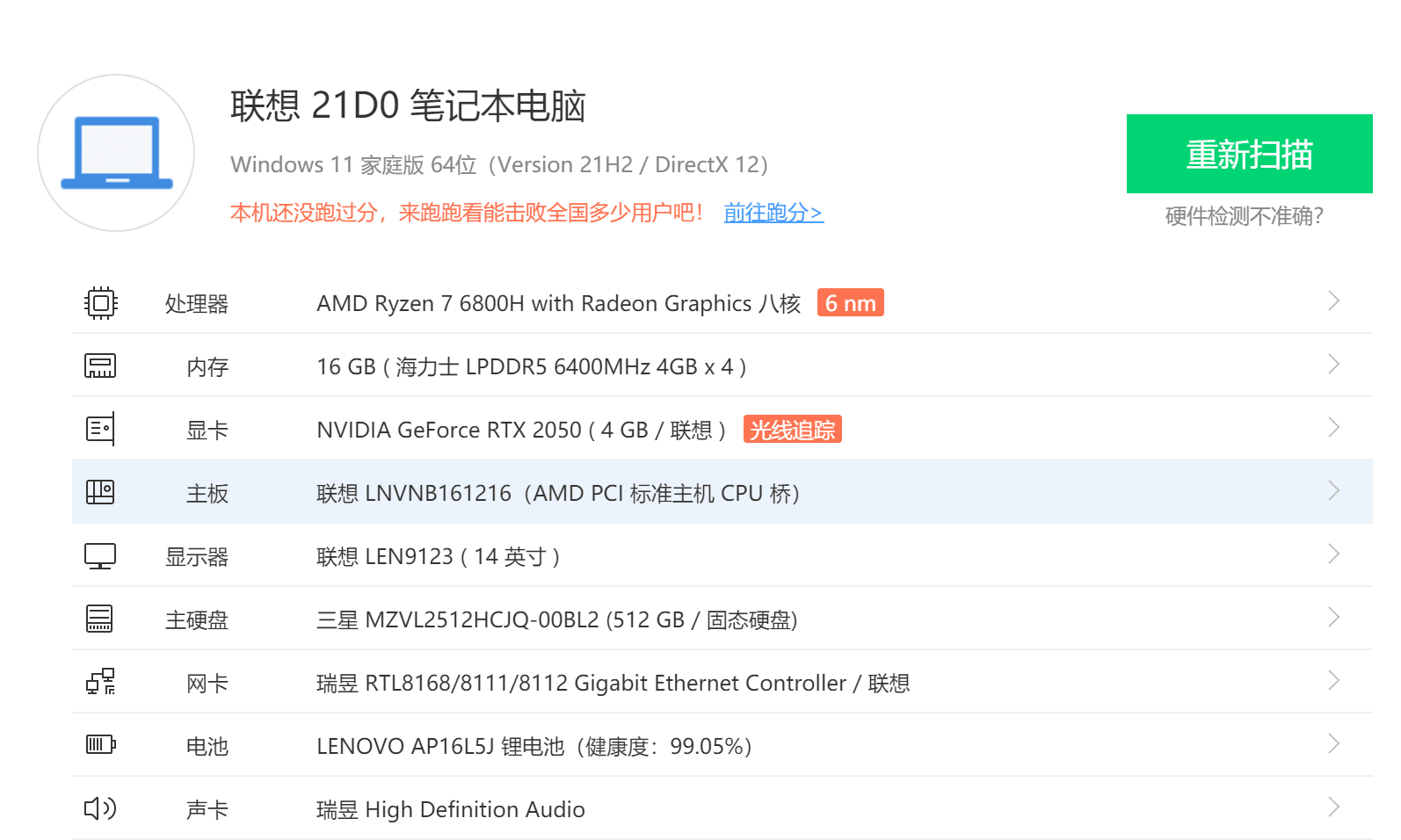The width and height of the screenshot is (1401, 840).
Task: Select the 处理器 label
Action: pyautogui.click(x=197, y=304)
